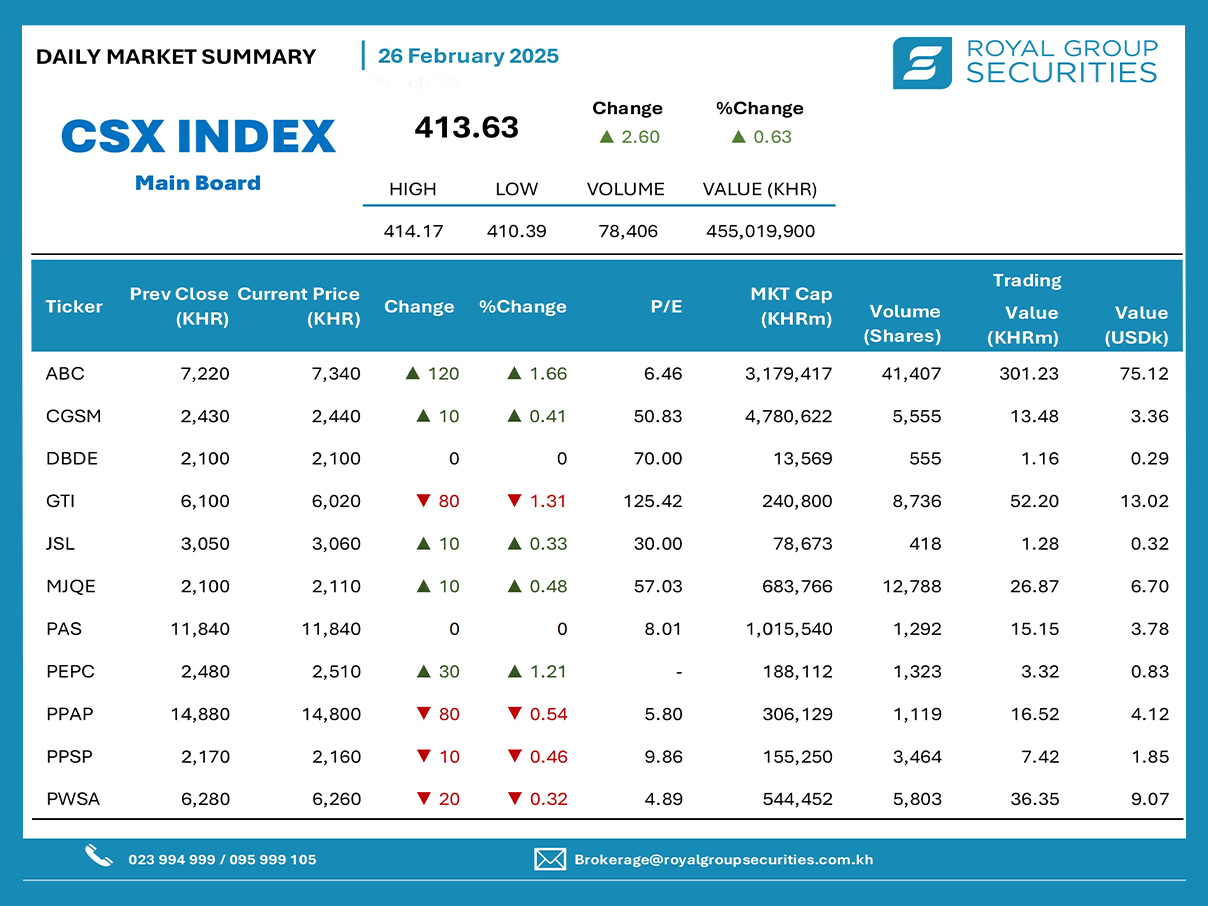
Task: Select the LOW value 410.39
Action: pyautogui.click(x=516, y=231)
